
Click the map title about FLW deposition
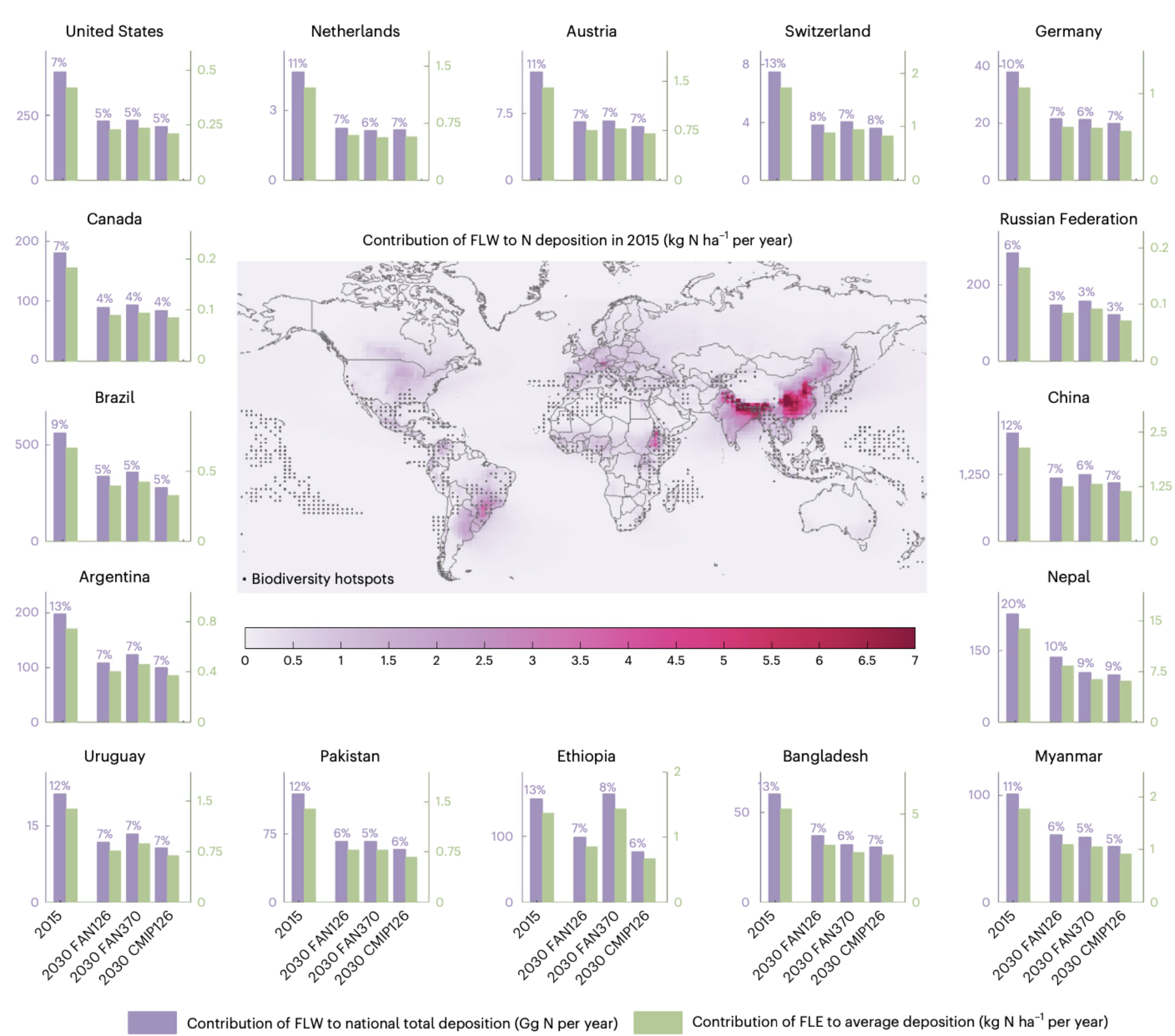[x=577, y=240]
